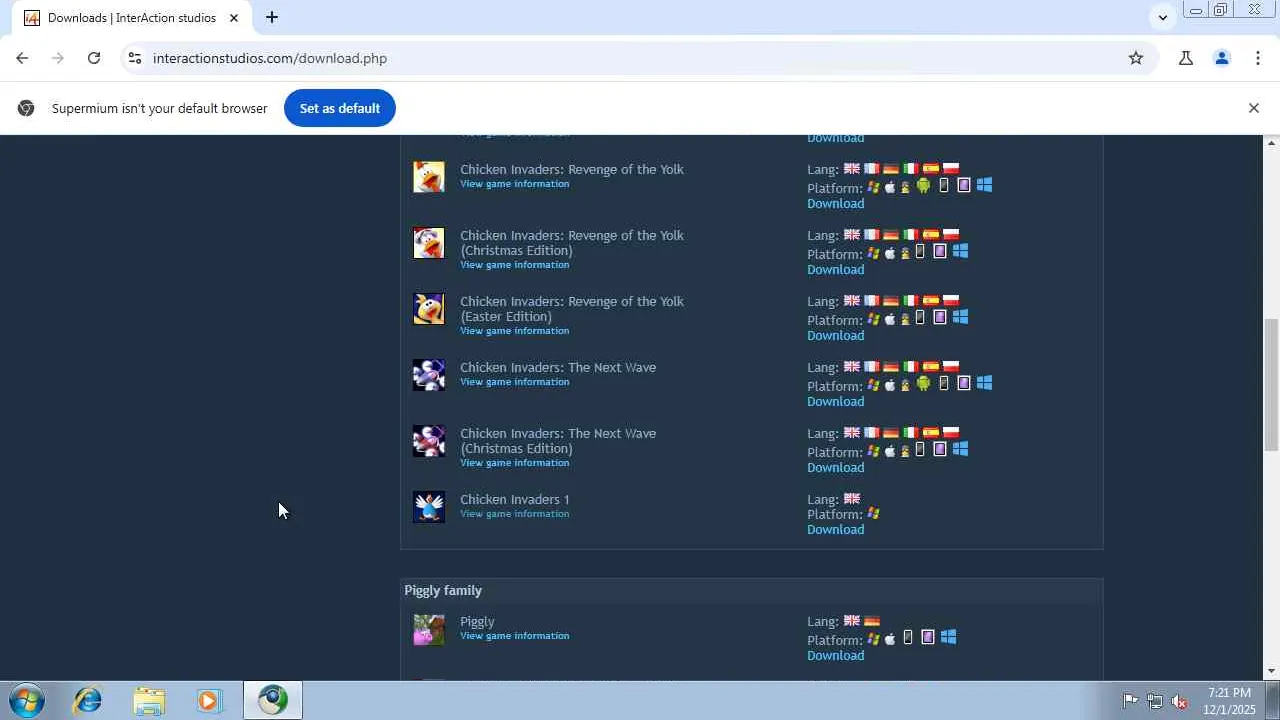
Task: Click the Piggly game thumbnail
Action: (429, 629)
